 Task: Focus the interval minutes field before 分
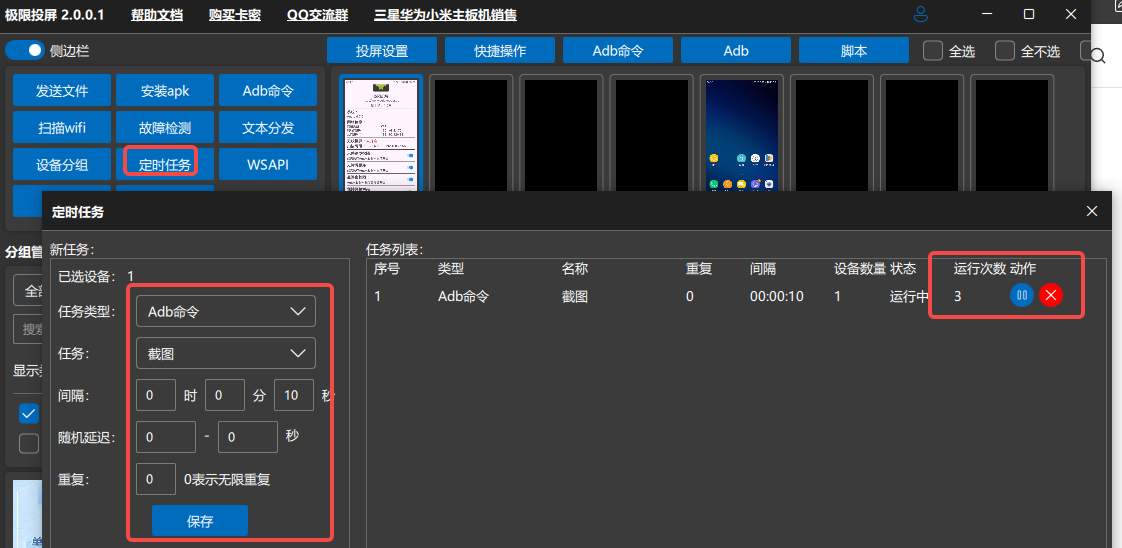tap(225, 395)
